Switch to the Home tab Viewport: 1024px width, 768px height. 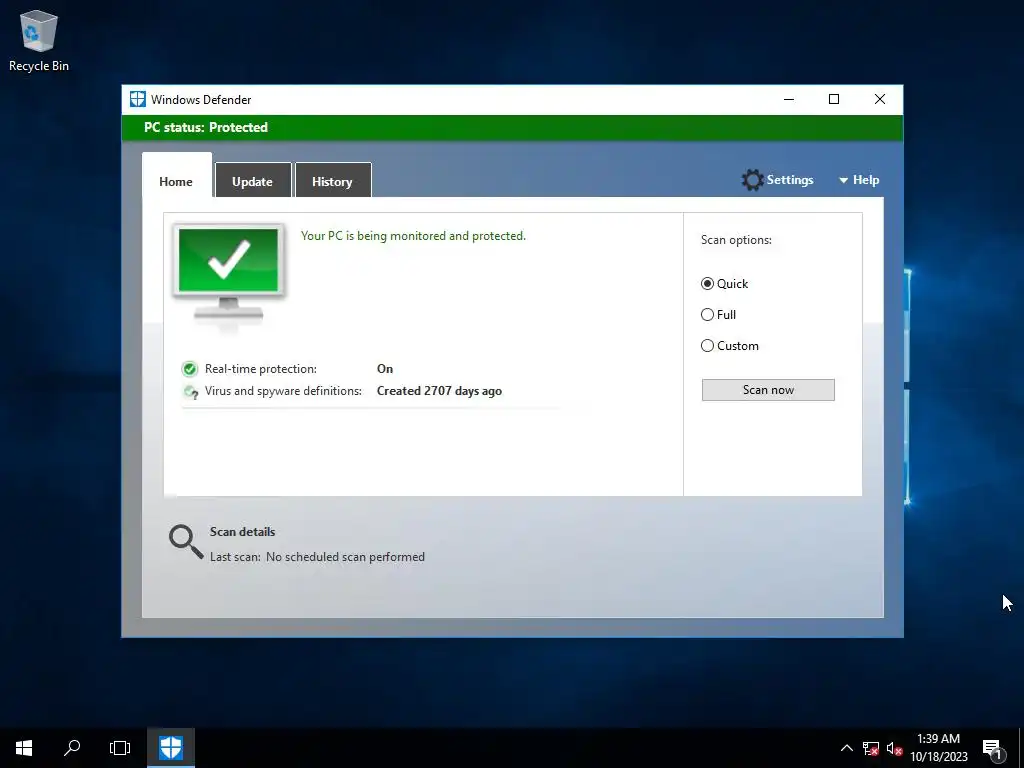pos(176,182)
